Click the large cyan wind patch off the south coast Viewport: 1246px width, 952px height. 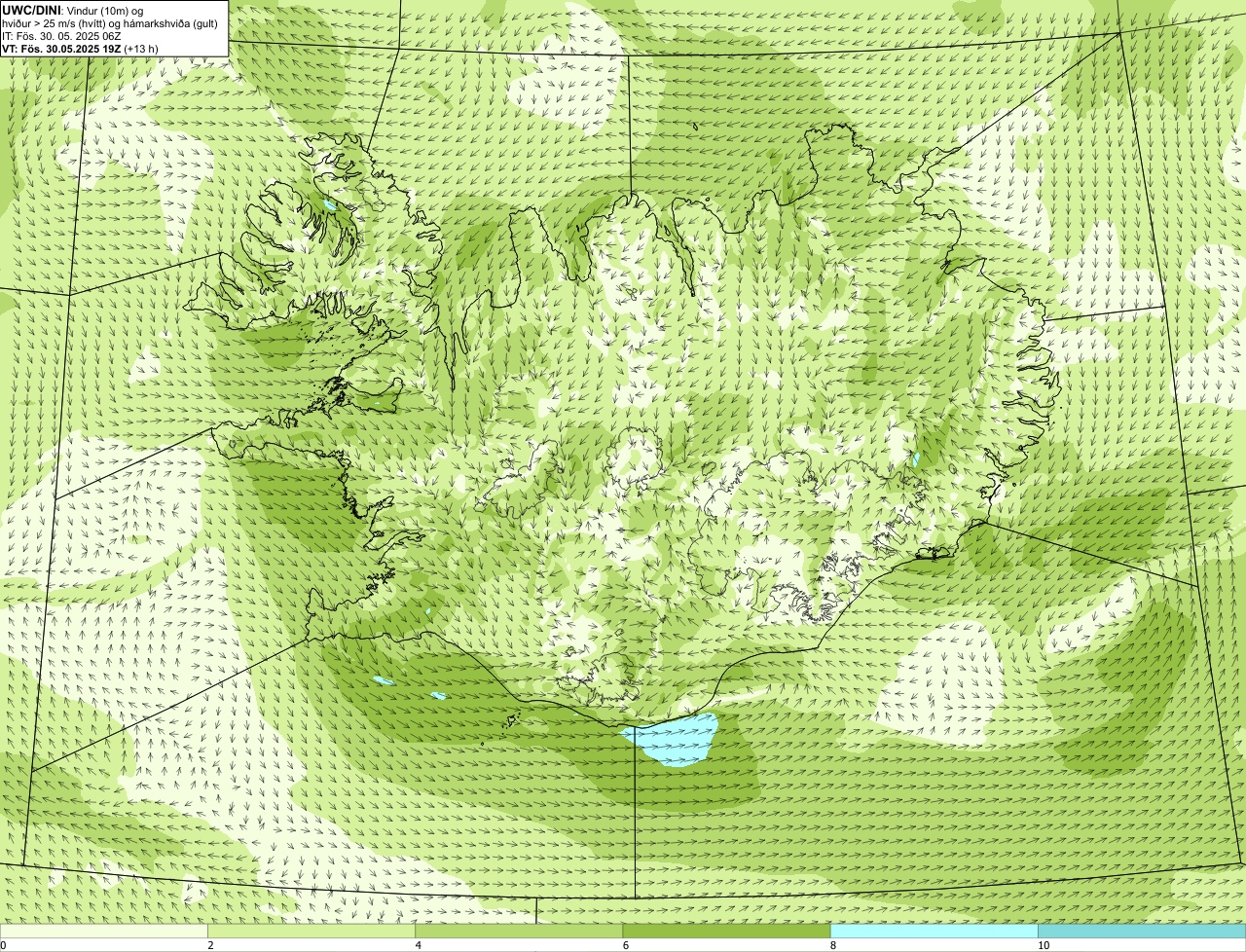tap(672, 740)
